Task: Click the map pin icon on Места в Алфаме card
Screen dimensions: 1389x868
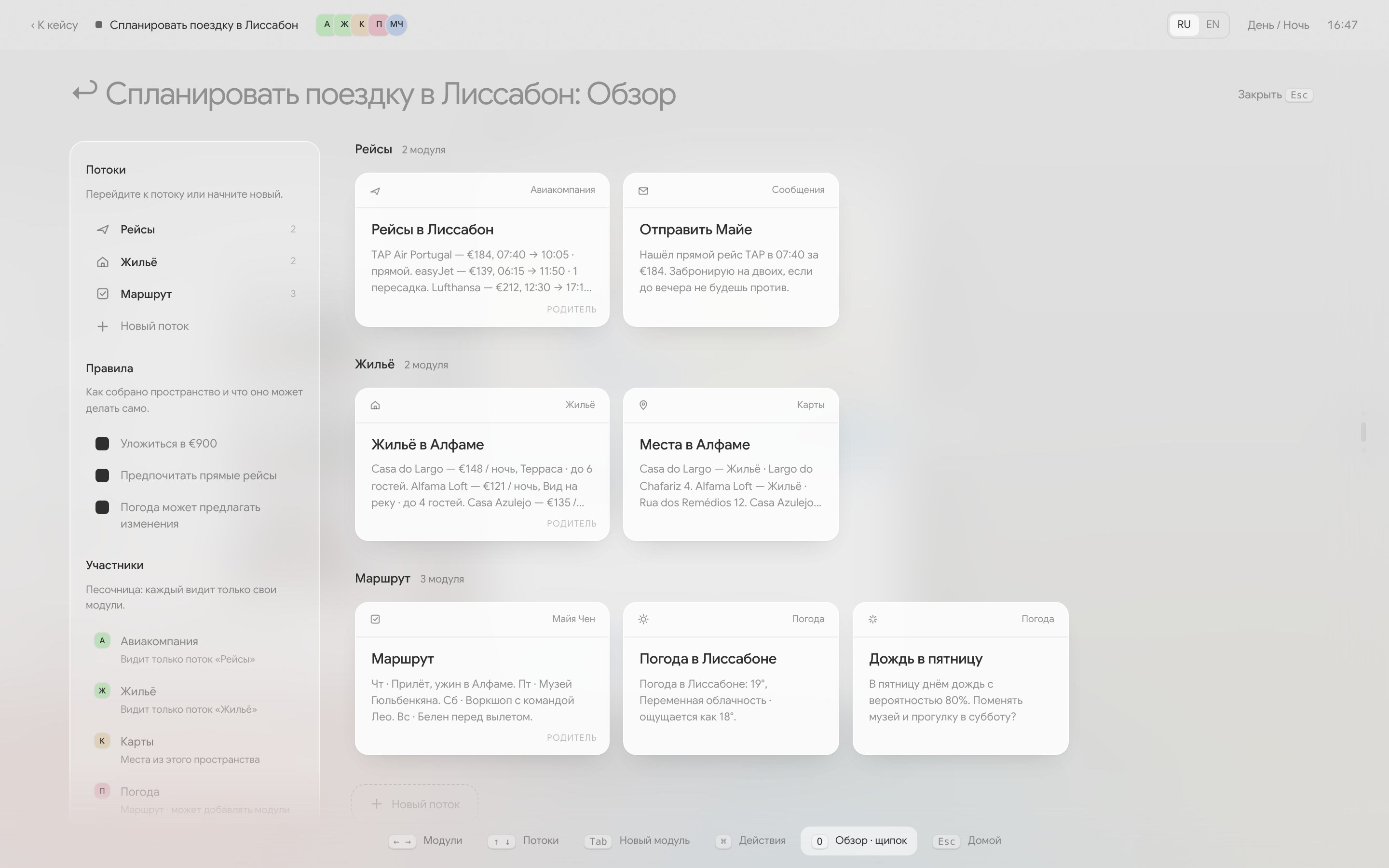Action: (x=643, y=405)
